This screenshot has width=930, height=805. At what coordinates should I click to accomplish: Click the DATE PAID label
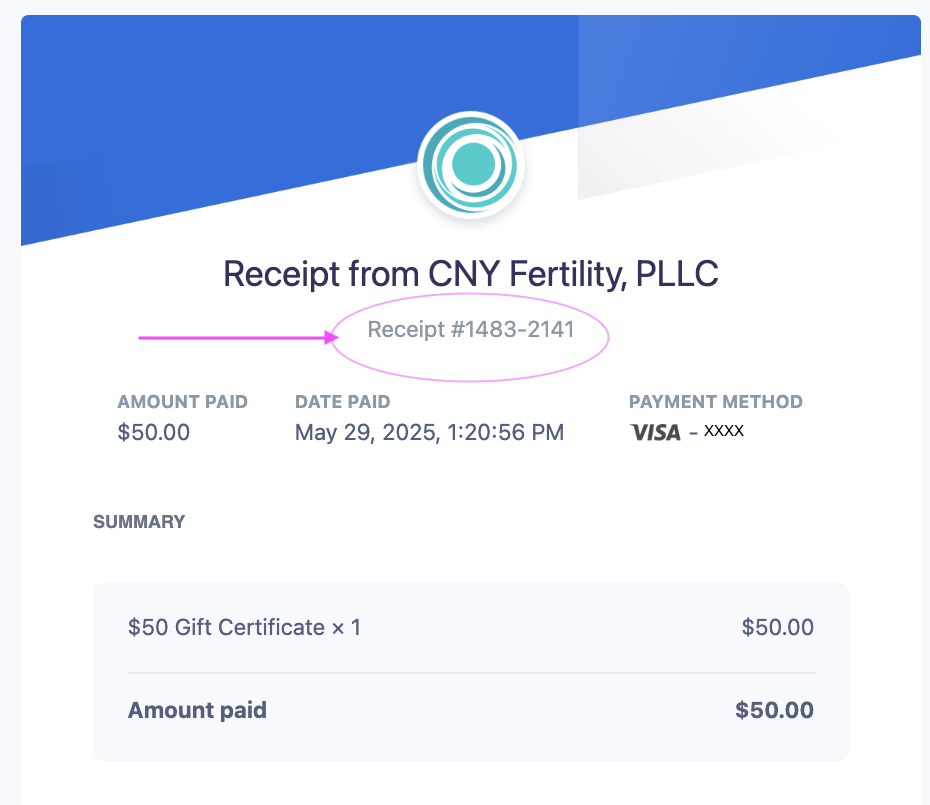tap(343, 402)
